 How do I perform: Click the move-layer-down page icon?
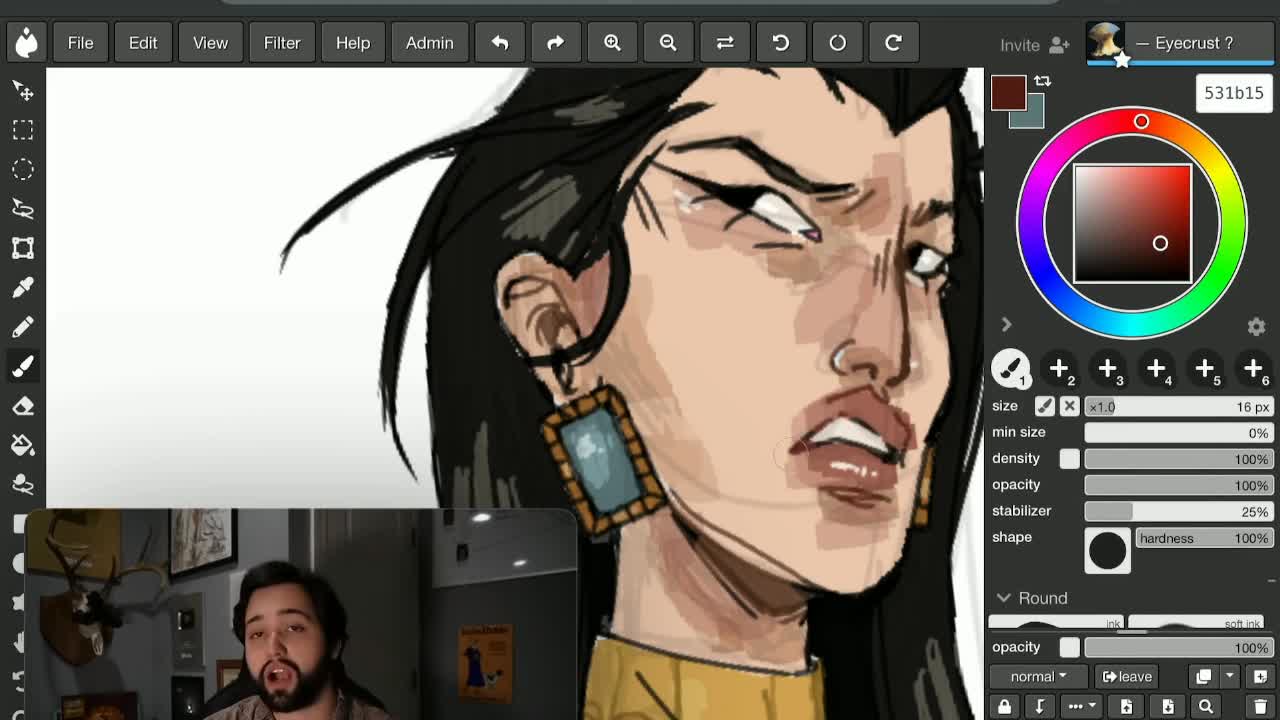(x=1167, y=707)
